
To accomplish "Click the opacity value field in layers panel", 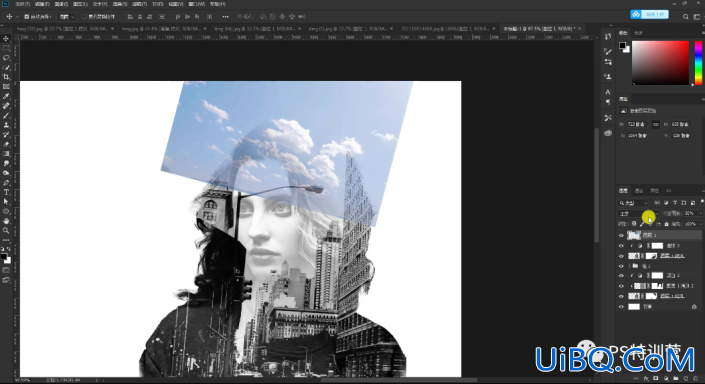I will coord(689,214).
